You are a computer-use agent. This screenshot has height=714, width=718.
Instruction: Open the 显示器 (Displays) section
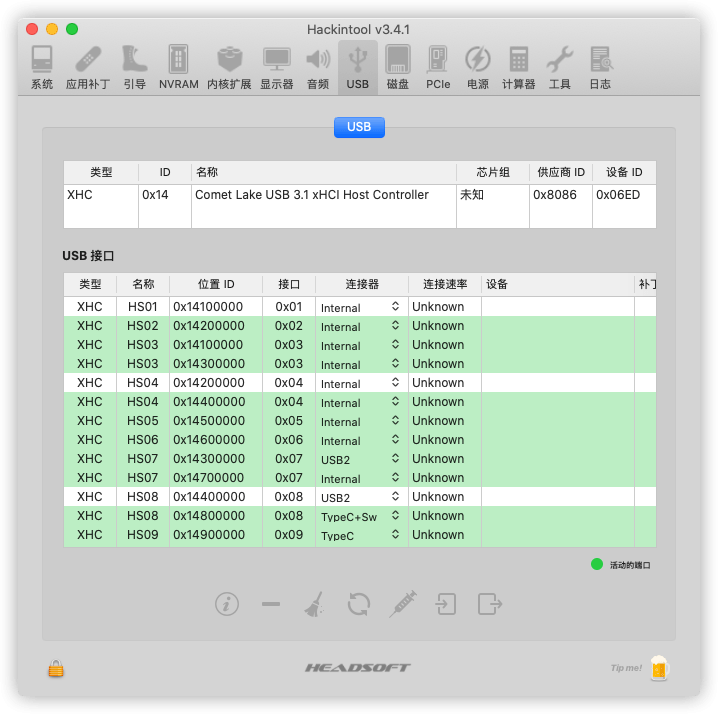[277, 67]
